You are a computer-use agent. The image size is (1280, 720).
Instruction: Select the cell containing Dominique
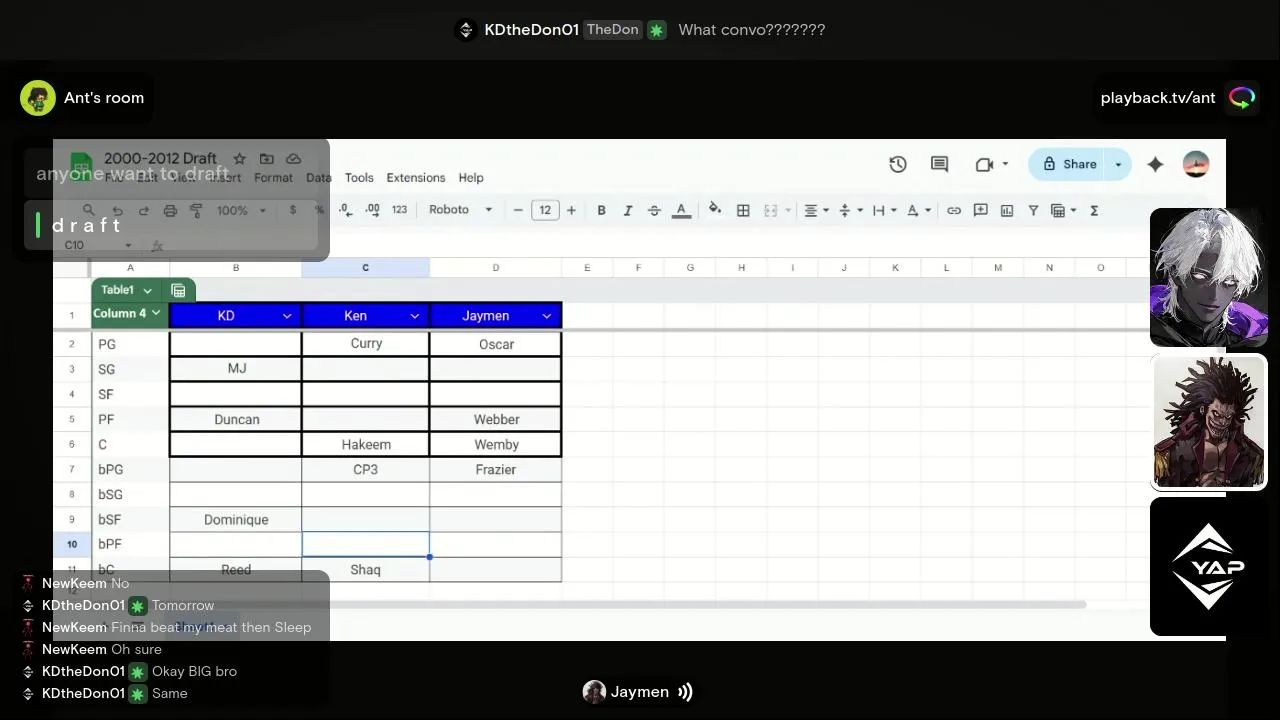pyautogui.click(x=236, y=519)
